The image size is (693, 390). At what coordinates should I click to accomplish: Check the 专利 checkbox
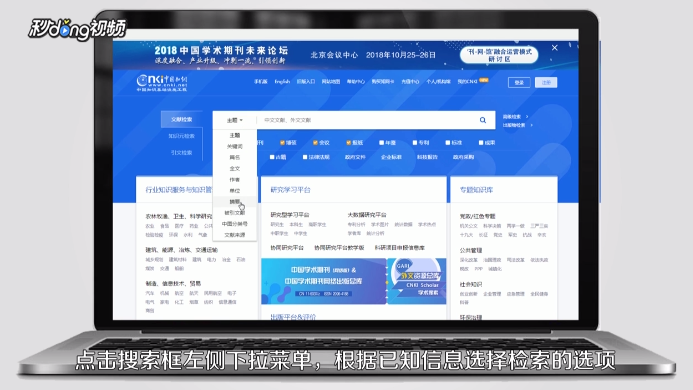(415, 143)
